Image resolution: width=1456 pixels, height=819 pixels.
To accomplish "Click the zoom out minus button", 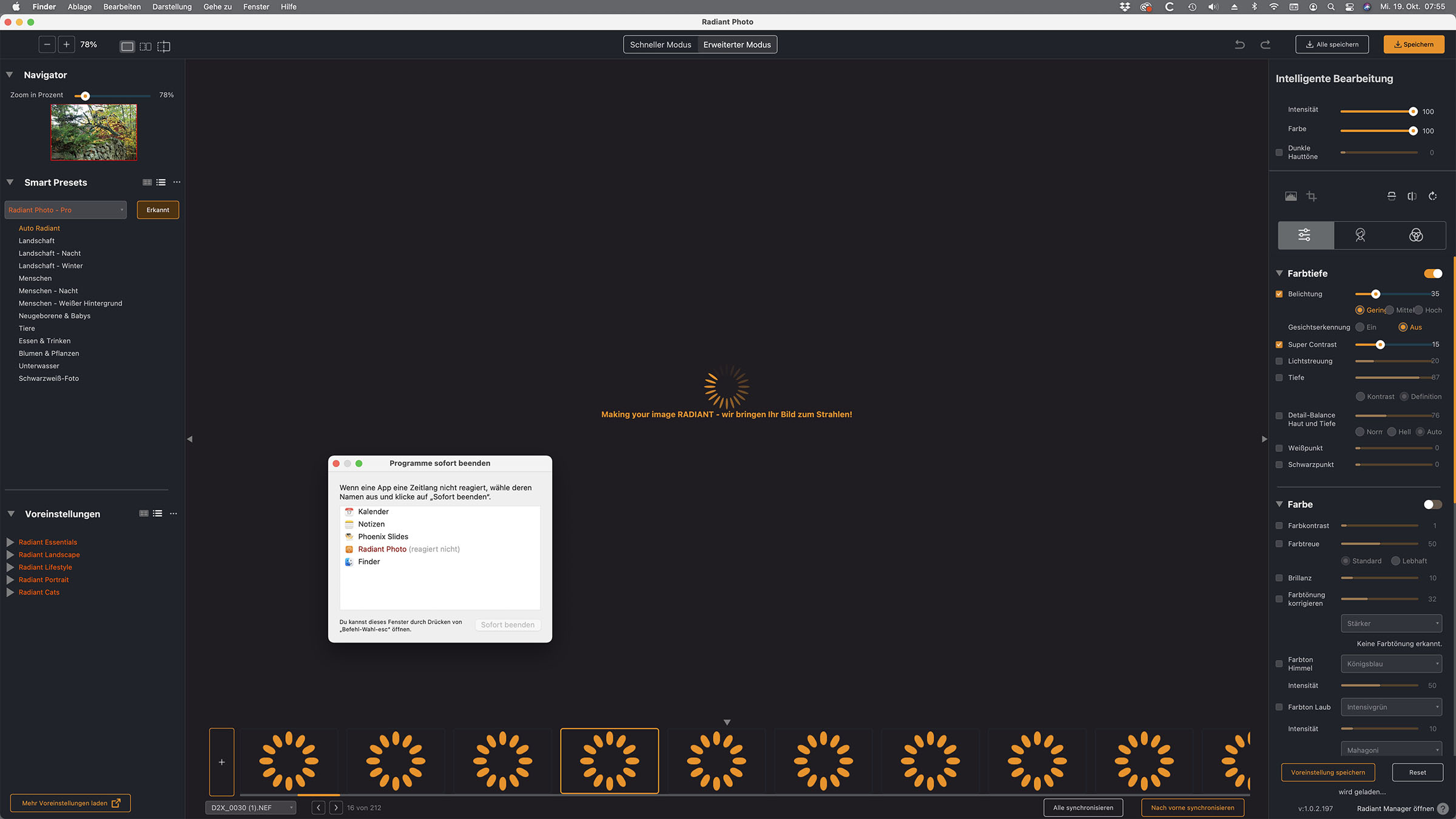I will 47,45.
